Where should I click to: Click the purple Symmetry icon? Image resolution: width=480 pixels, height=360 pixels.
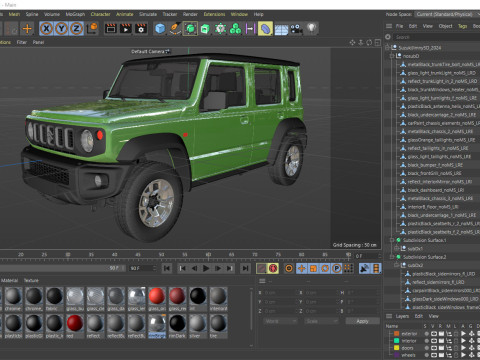(250, 29)
